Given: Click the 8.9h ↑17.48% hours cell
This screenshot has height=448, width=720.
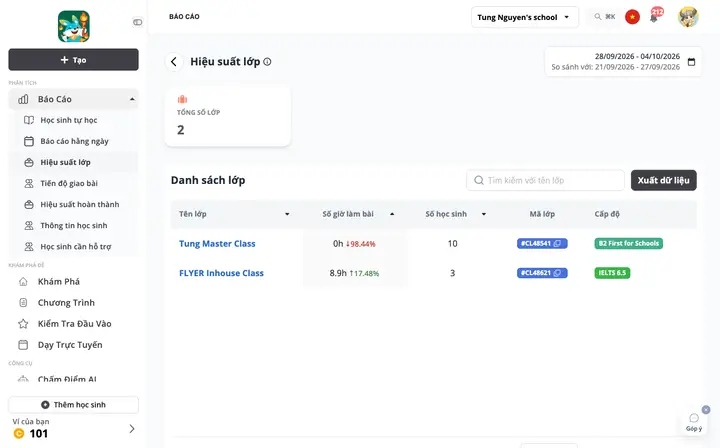Looking at the screenshot, I should pyautogui.click(x=354, y=273).
